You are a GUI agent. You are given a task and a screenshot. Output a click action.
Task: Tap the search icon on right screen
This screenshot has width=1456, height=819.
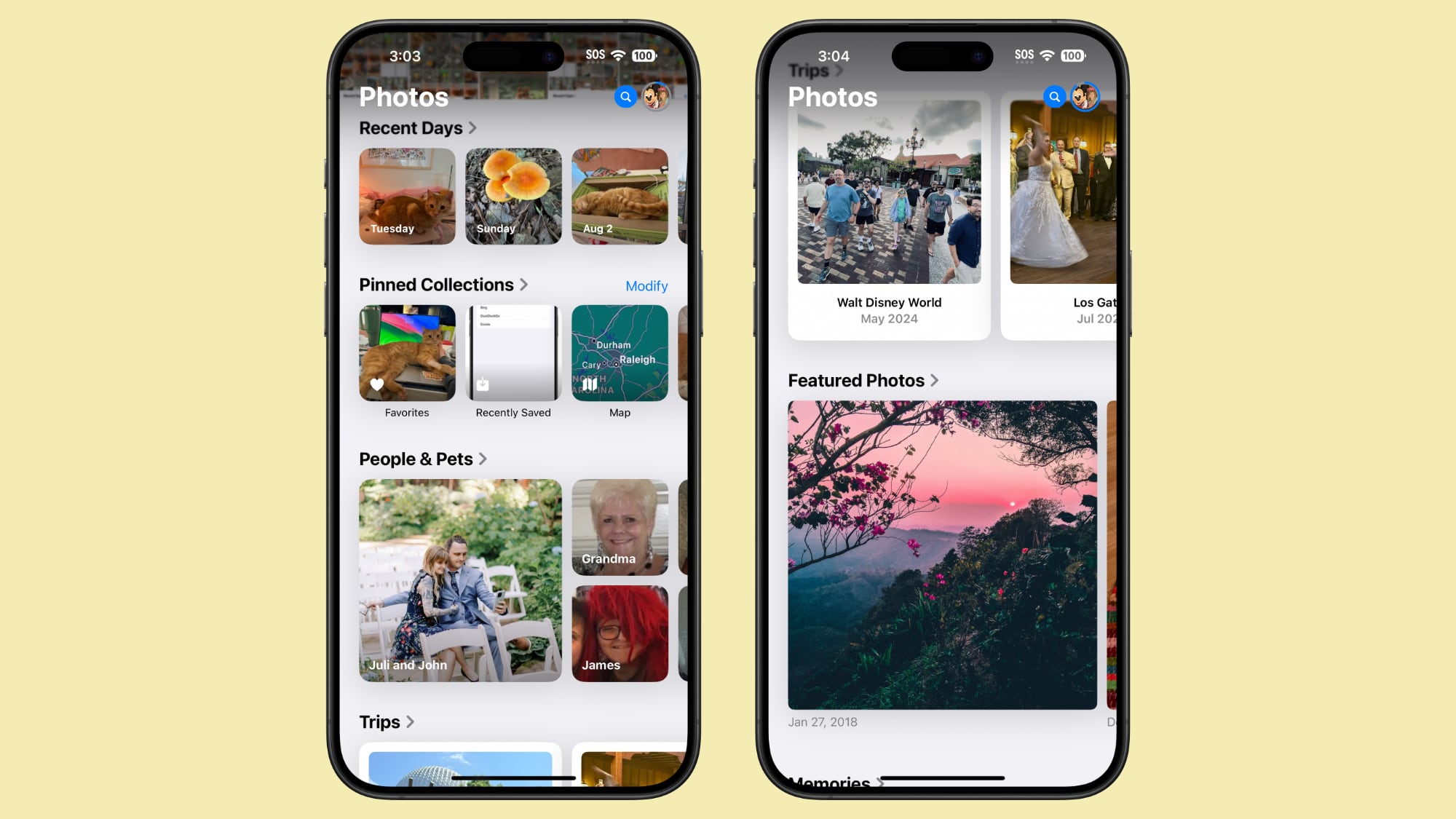coord(1054,96)
